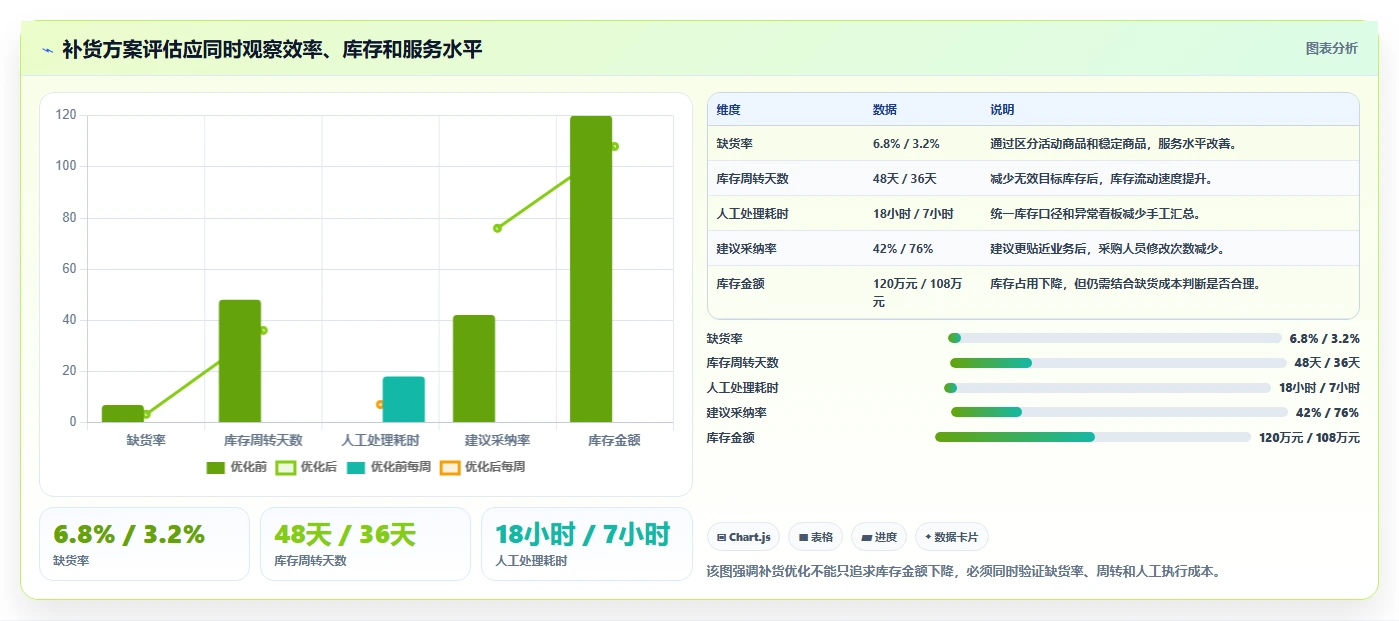Click the 库存金额 progress bar
Viewport: 1399px width, 621px height.
point(1093,437)
